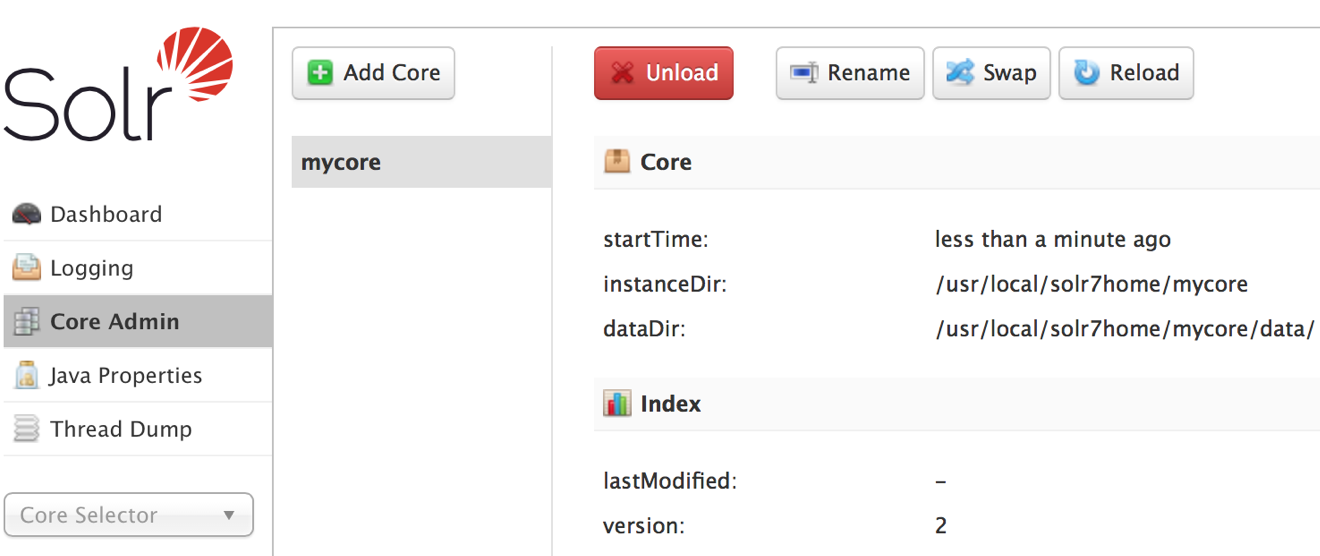Click the Core section header
The height and width of the screenshot is (556, 1320).
(x=957, y=162)
